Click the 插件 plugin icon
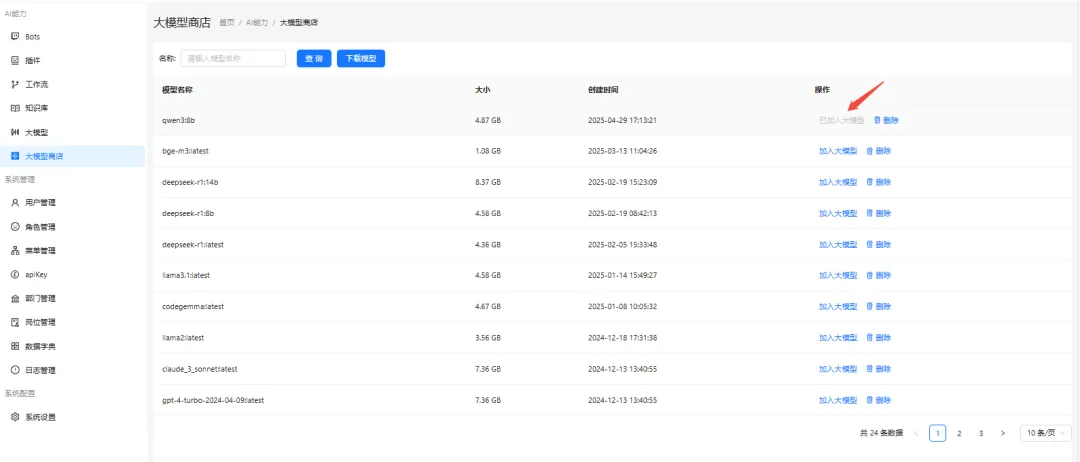This screenshot has height=462, width=1080. click(x=15, y=60)
